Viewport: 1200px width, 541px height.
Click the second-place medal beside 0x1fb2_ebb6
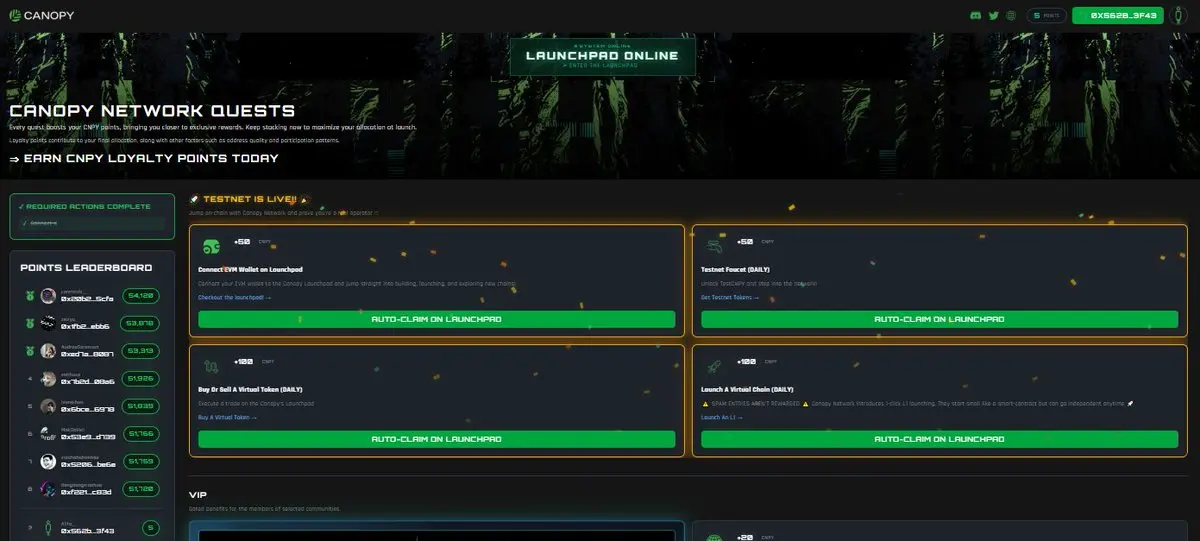coord(30,323)
